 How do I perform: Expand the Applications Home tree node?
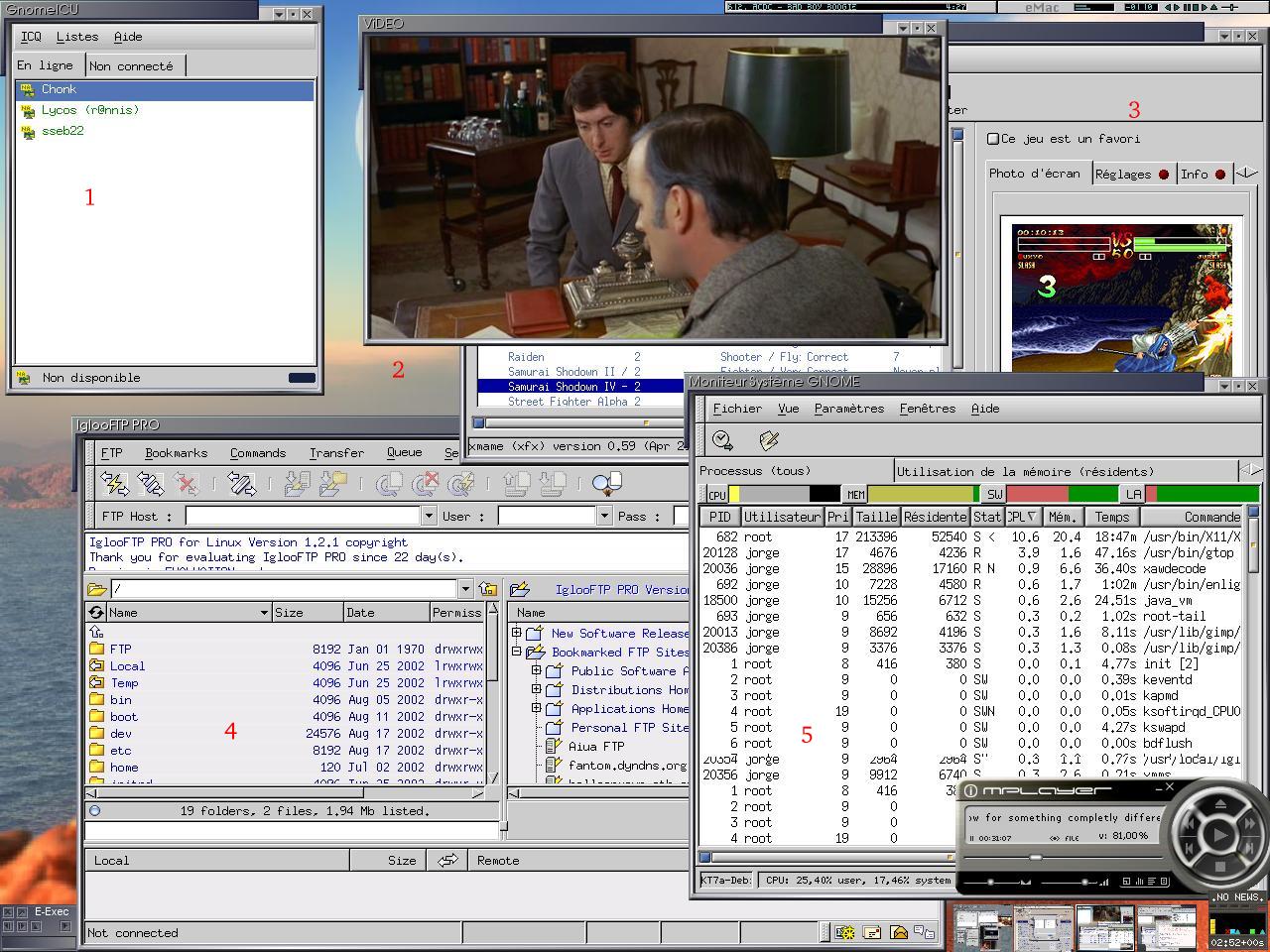click(x=537, y=708)
